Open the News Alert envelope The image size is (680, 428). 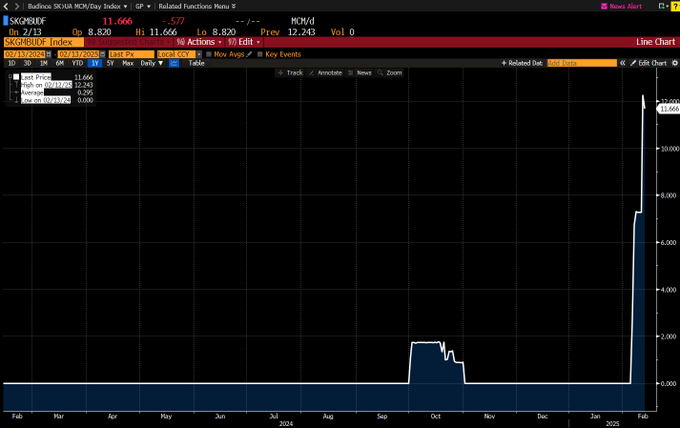coord(605,6)
